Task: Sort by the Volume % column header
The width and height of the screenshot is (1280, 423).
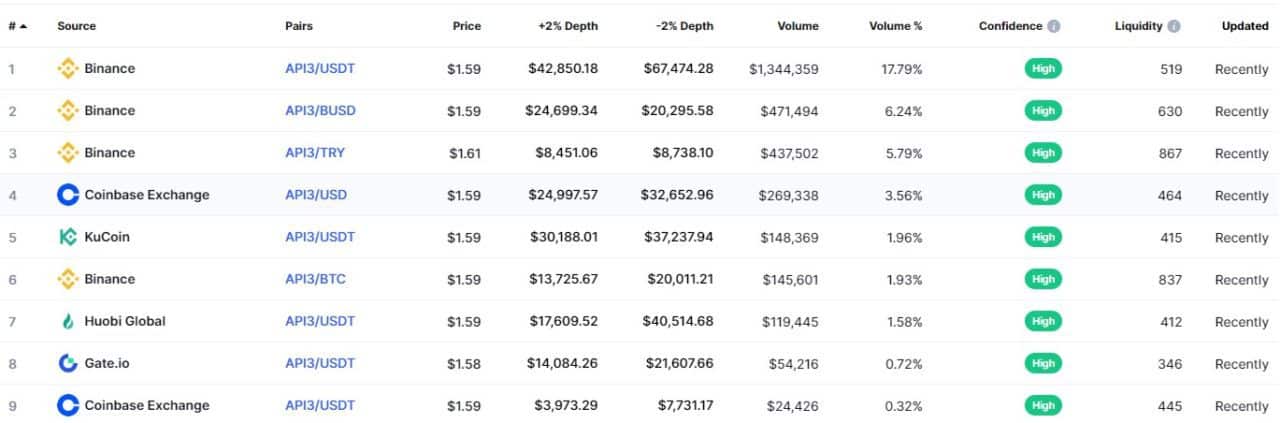Action: (x=896, y=26)
